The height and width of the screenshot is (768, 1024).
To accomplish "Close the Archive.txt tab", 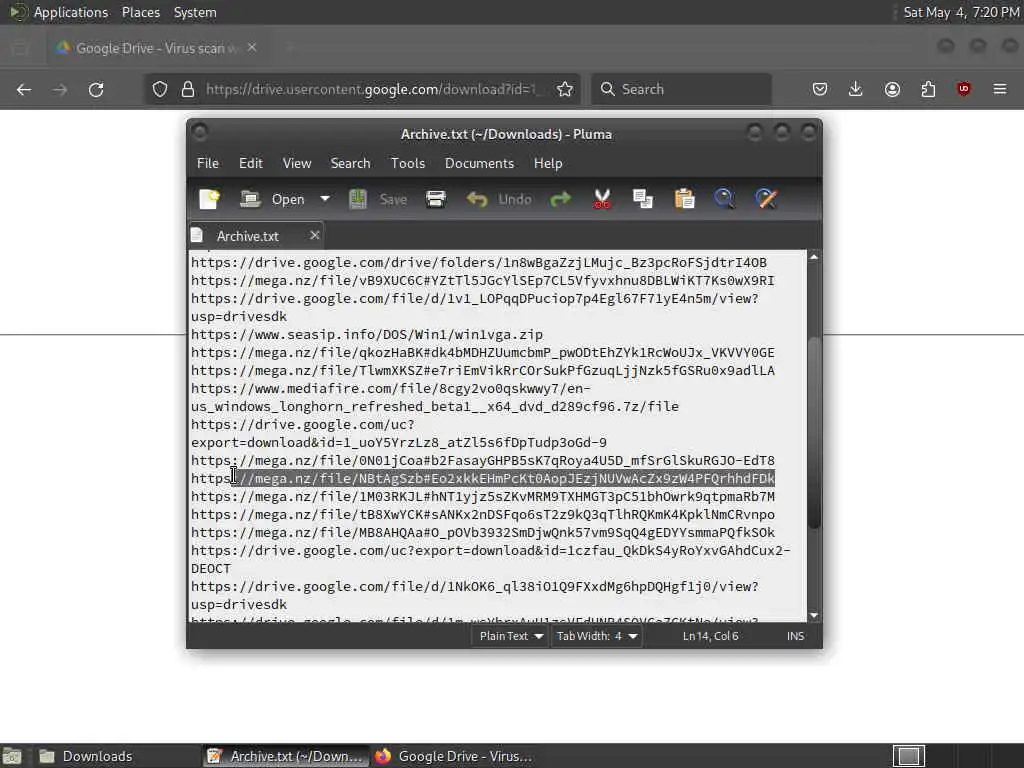I will tap(315, 235).
